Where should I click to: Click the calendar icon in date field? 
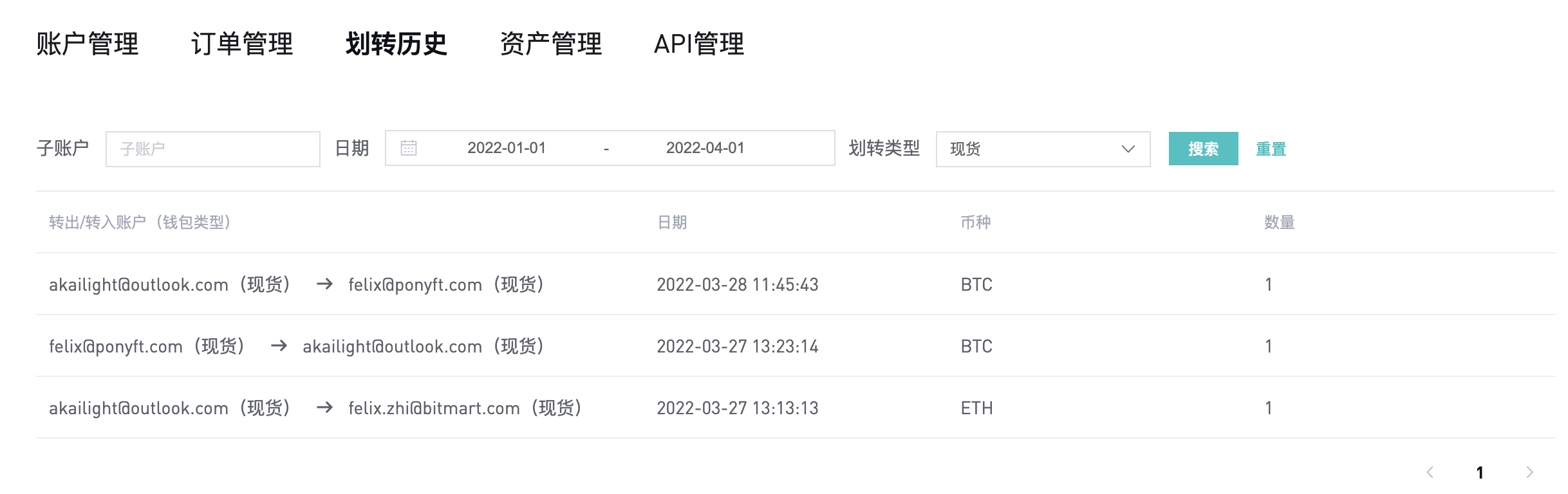409,148
